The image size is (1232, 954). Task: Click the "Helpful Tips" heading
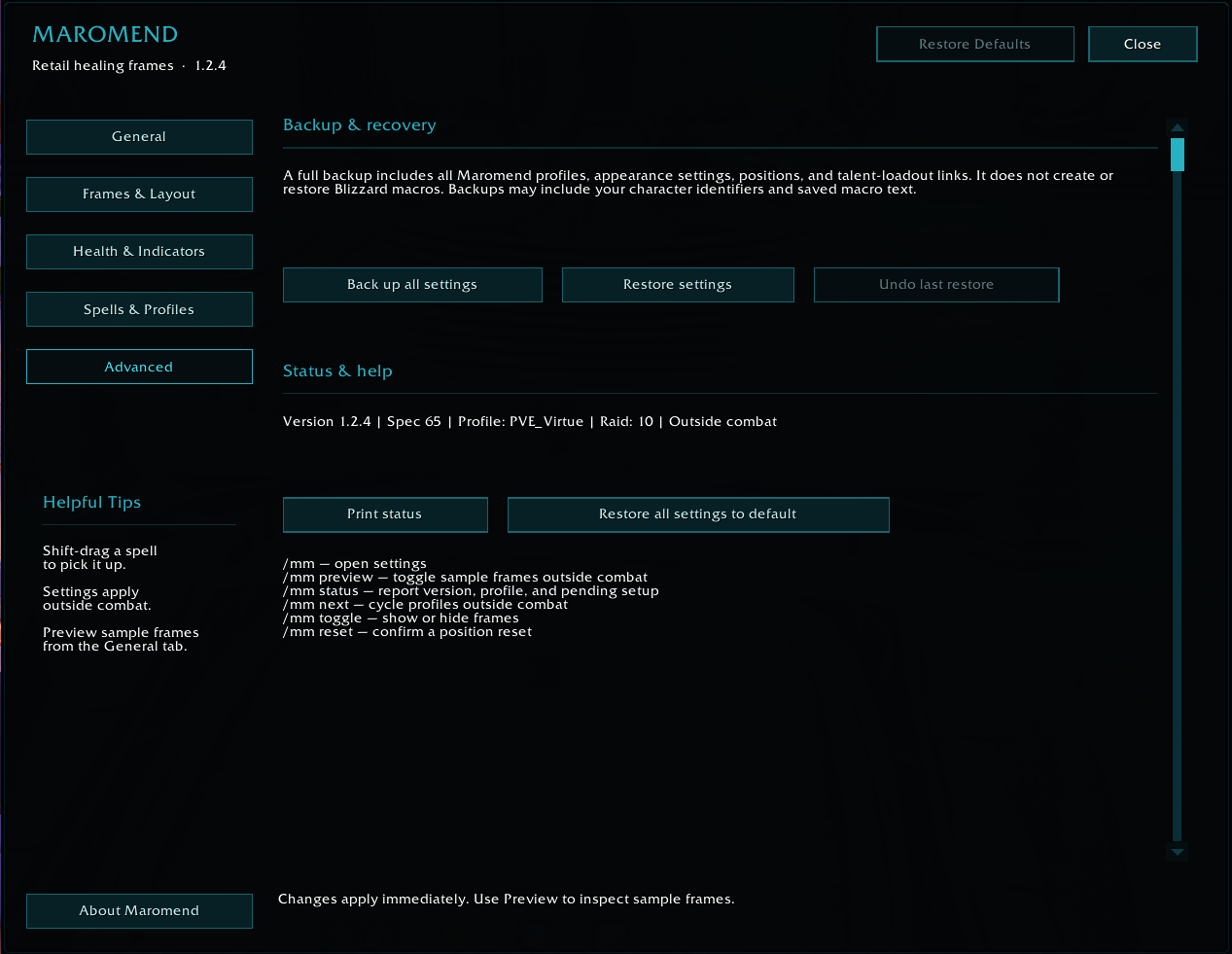click(91, 503)
